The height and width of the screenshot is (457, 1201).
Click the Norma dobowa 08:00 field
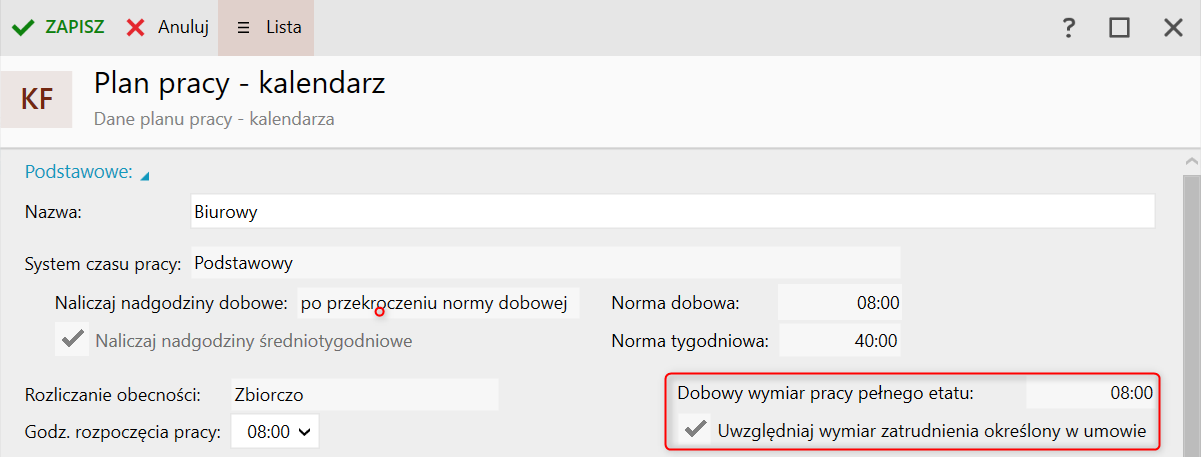click(x=839, y=302)
